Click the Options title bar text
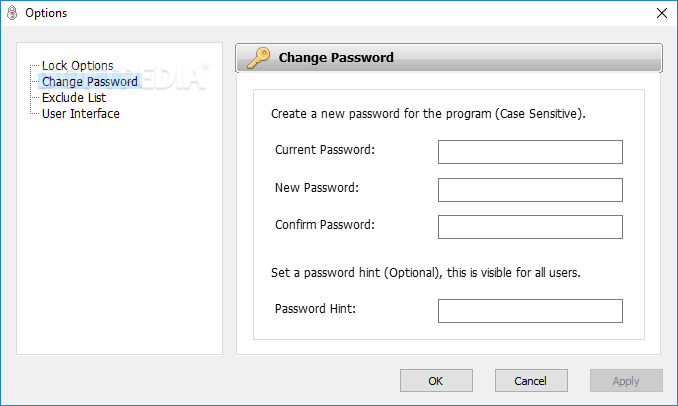This screenshot has width=678, height=406. (x=47, y=13)
